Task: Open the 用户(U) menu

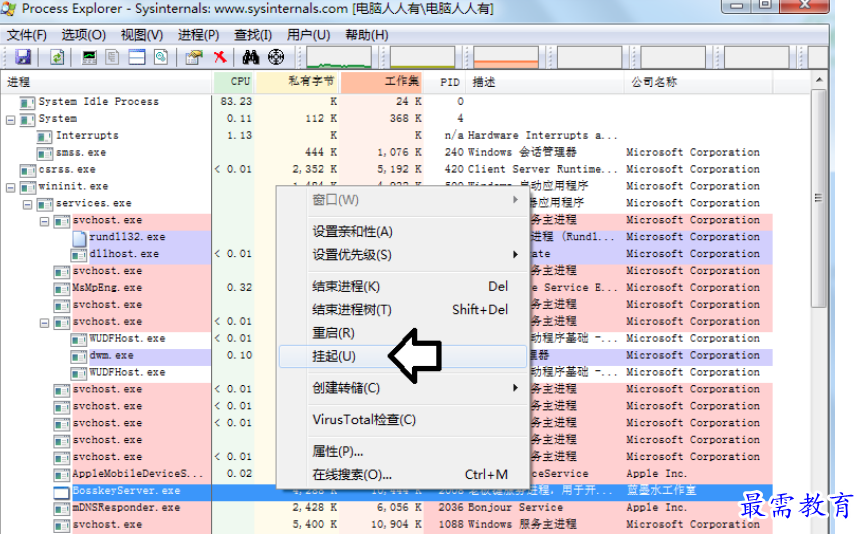Action: [x=308, y=35]
